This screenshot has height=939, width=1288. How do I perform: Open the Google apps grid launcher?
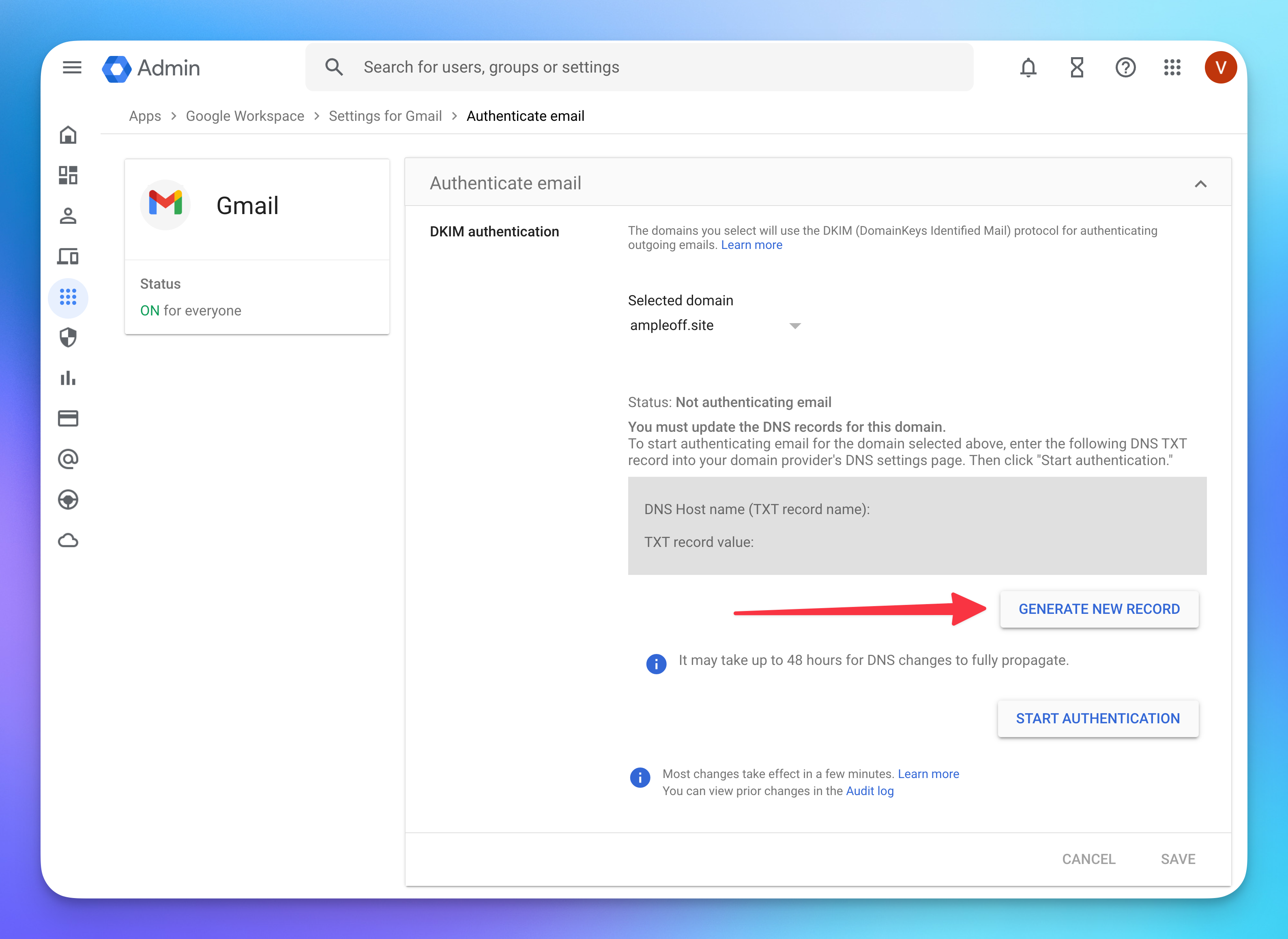[1172, 68]
